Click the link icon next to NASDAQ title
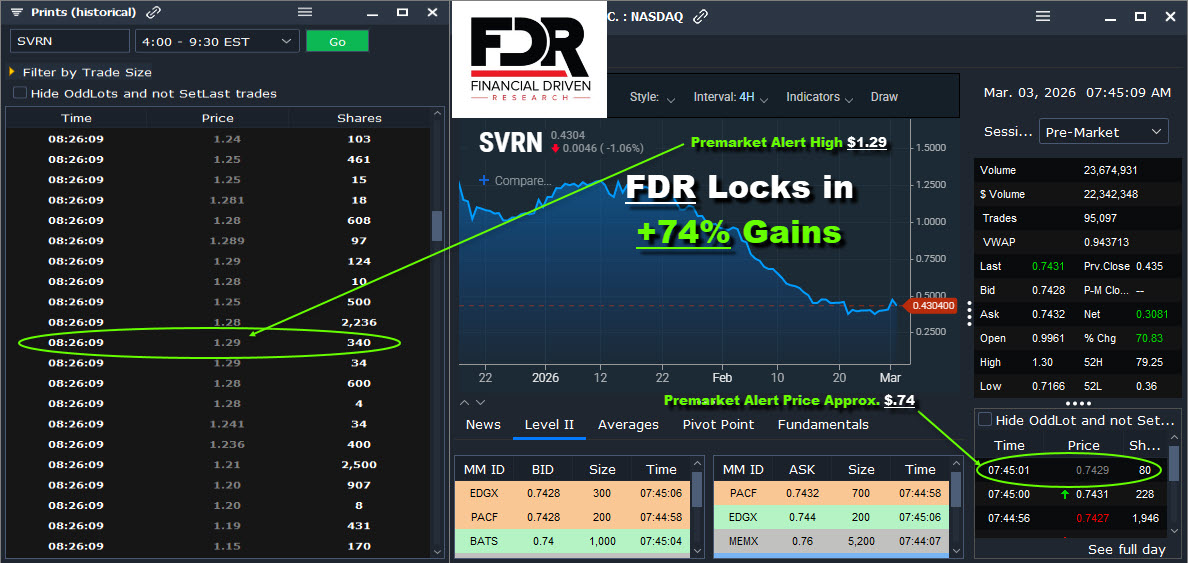 [x=701, y=16]
